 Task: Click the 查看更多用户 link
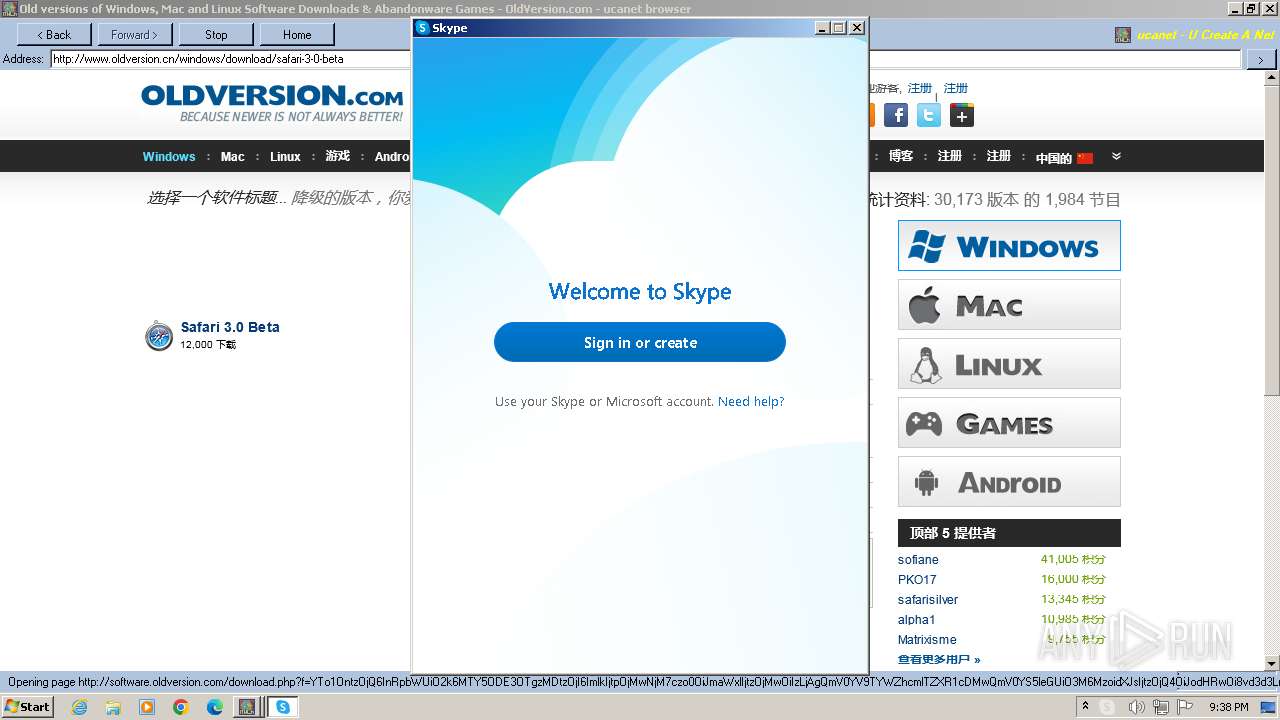tap(939, 660)
